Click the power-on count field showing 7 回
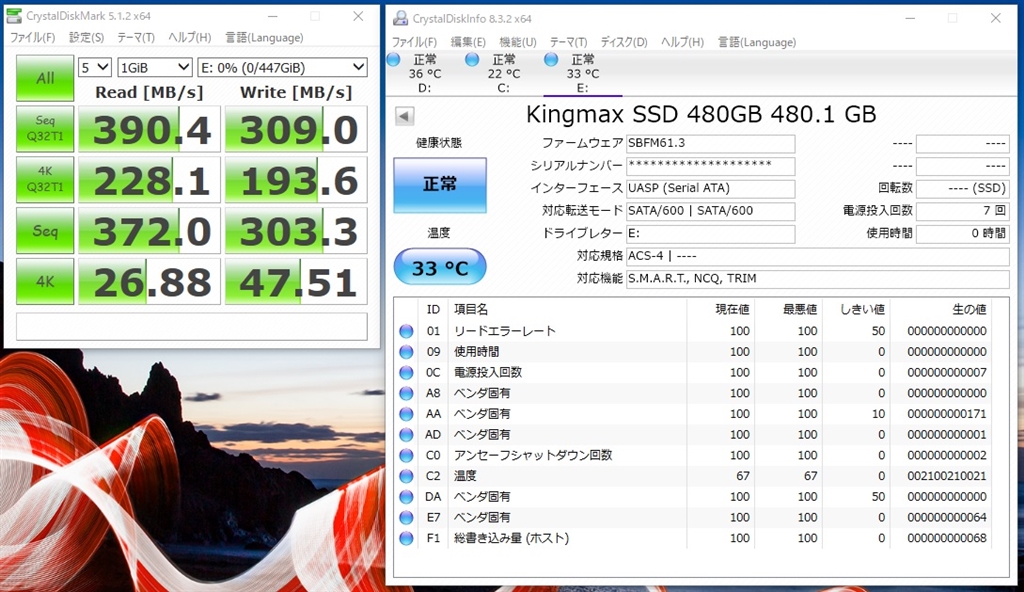 click(x=963, y=211)
